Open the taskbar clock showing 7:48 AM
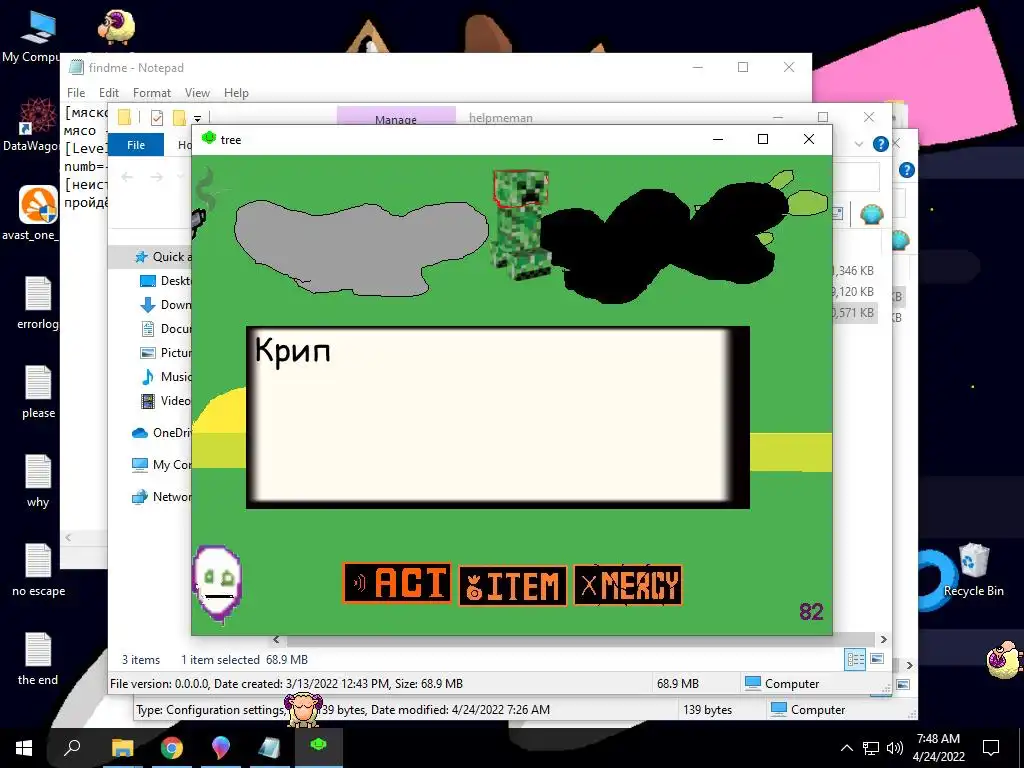The width and height of the screenshot is (1024, 768). pyautogui.click(x=938, y=748)
